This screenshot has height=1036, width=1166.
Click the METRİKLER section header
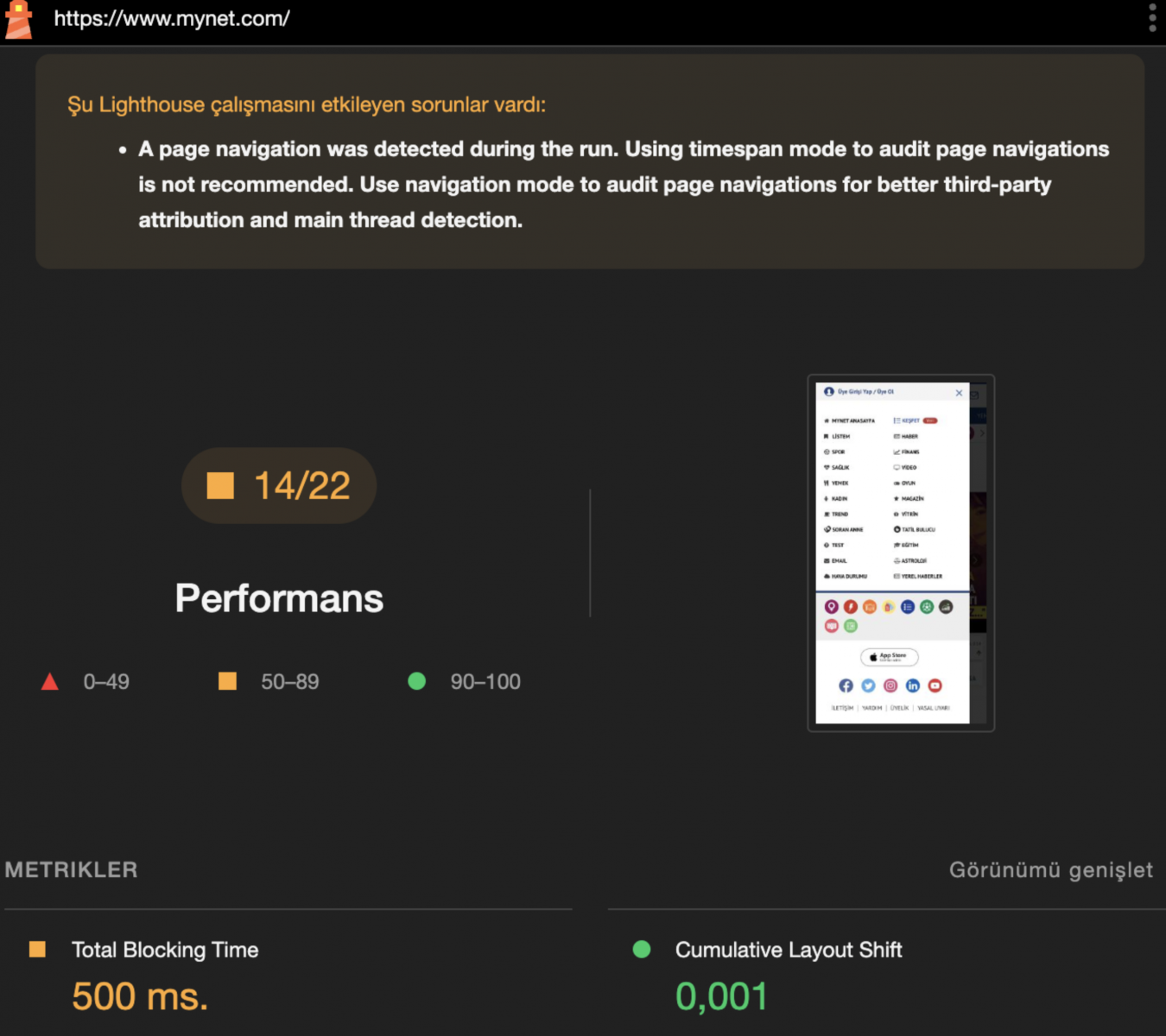(72, 870)
